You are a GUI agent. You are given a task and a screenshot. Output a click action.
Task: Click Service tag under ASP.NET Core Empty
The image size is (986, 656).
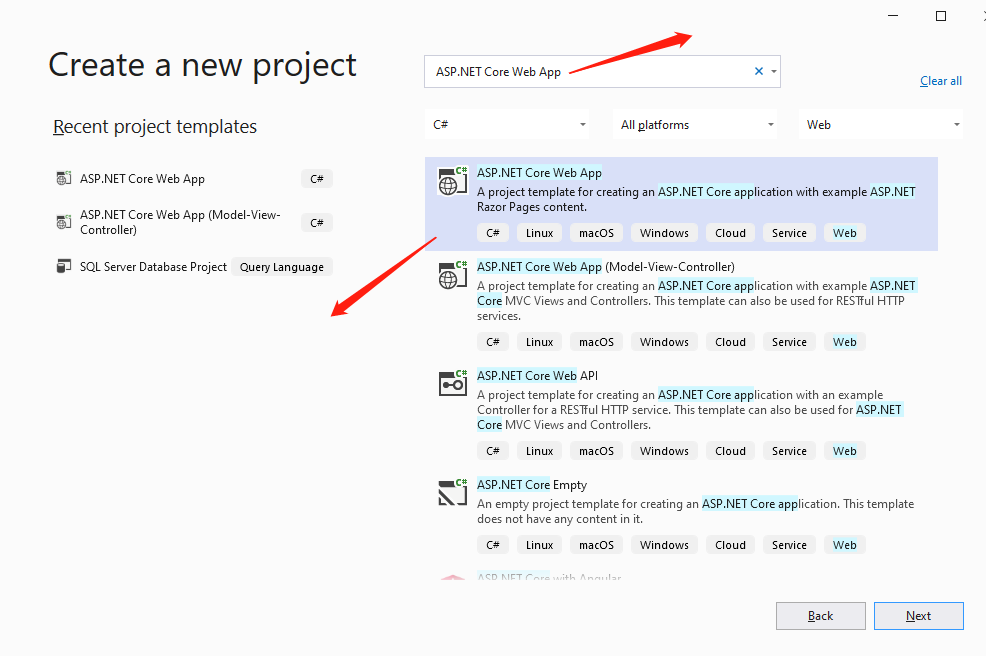(x=789, y=545)
